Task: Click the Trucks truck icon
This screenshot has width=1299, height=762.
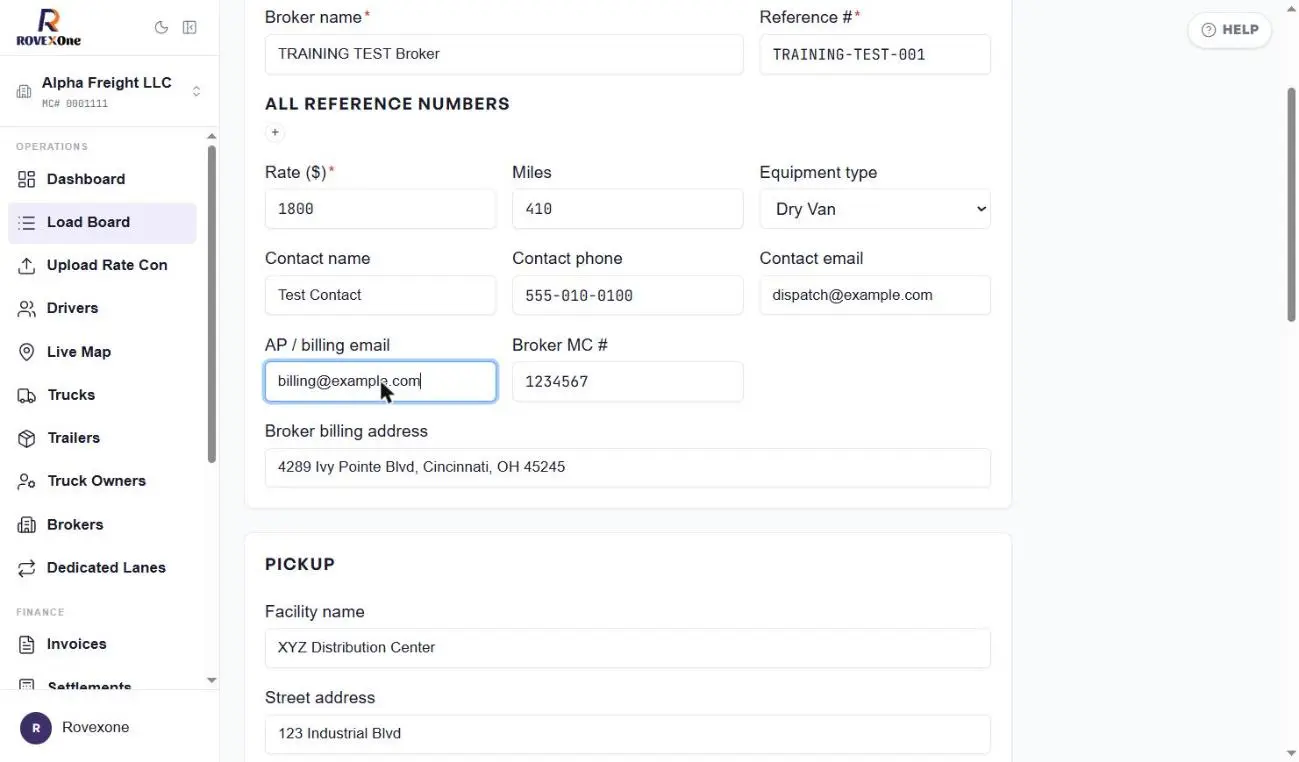Action: 27,395
